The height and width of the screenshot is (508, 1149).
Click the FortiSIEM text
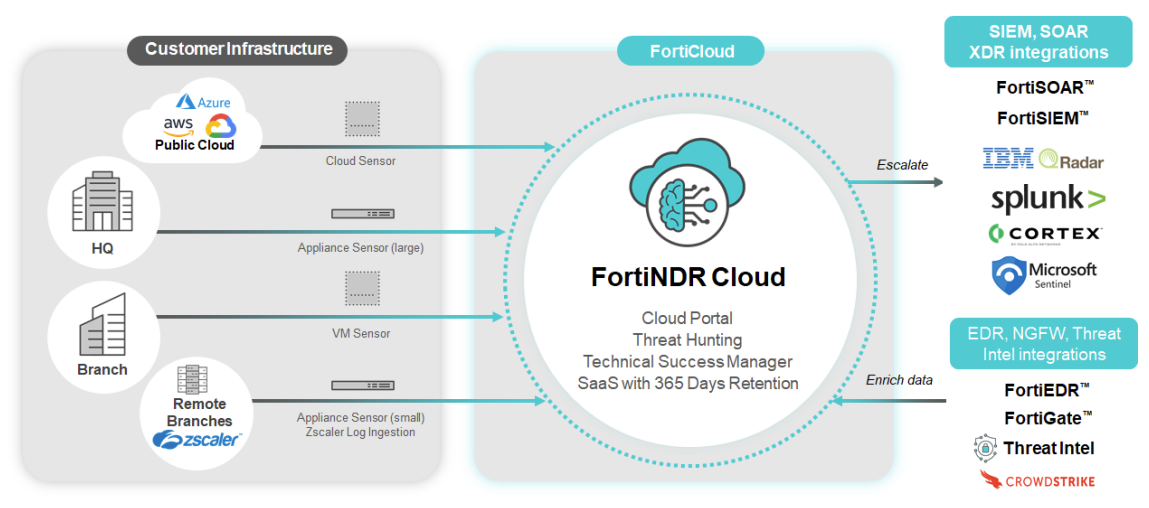click(x=1043, y=117)
